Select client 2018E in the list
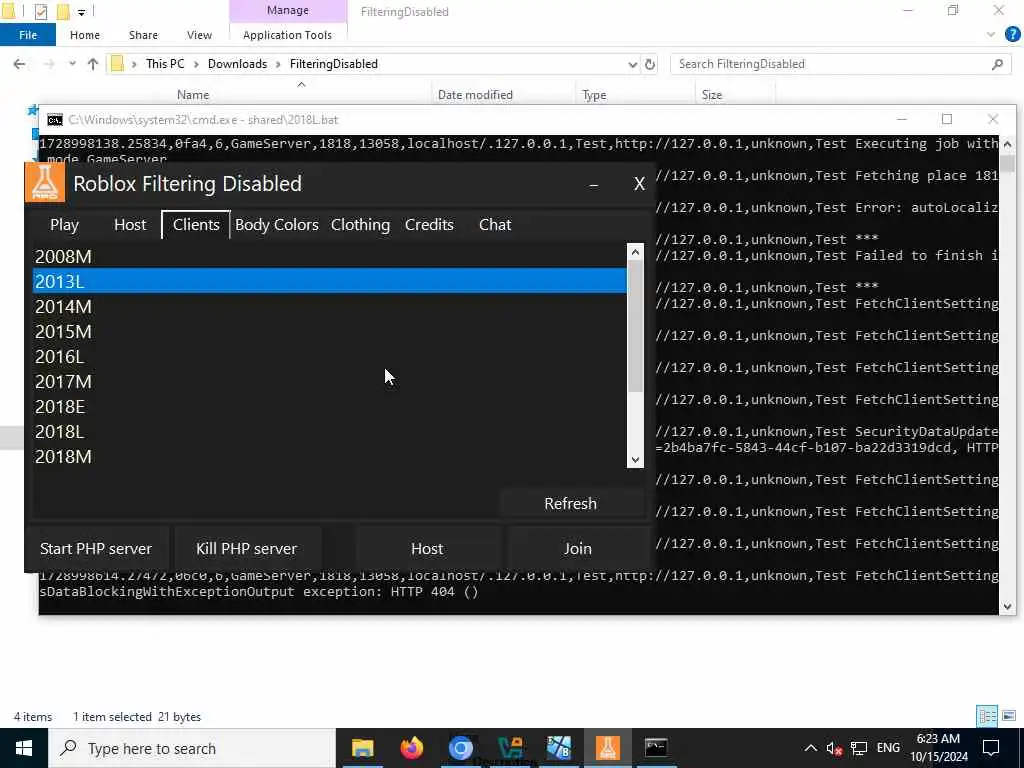 point(330,407)
